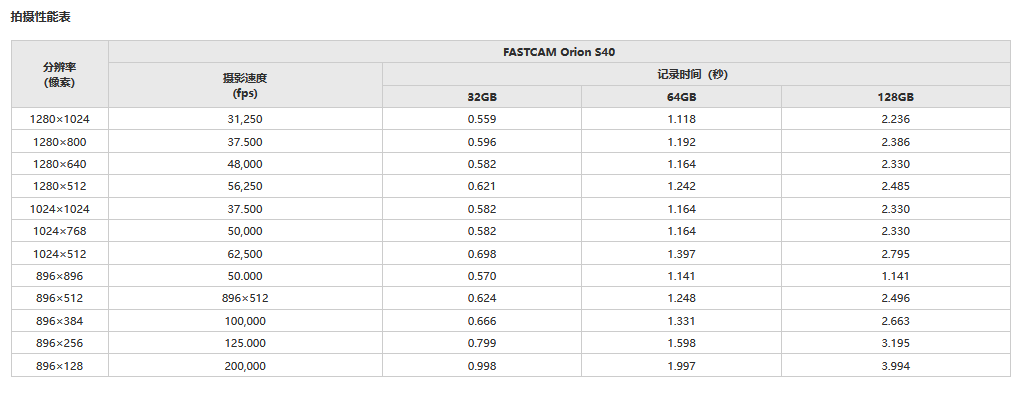1024x412 pixels.
Task: Click the 896×384 resolution cell
Action: point(60,321)
